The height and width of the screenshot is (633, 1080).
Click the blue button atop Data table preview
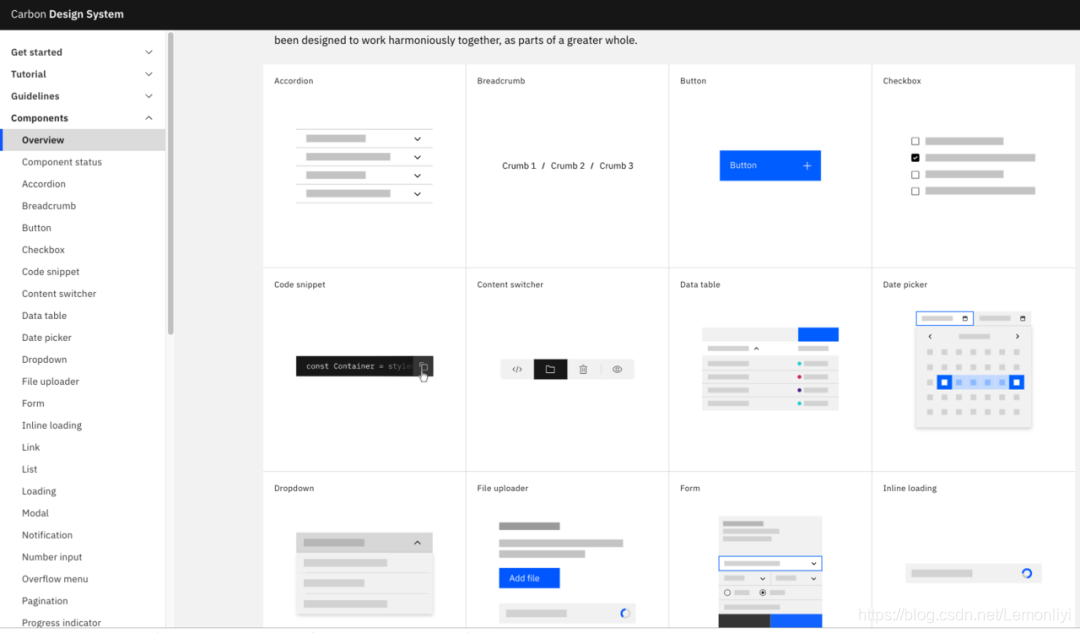pyautogui.click(x=818, y=335)
